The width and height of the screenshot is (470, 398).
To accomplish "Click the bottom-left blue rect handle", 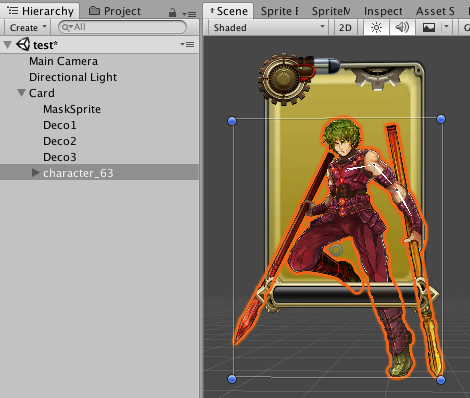I will click(x=232, y=379).
